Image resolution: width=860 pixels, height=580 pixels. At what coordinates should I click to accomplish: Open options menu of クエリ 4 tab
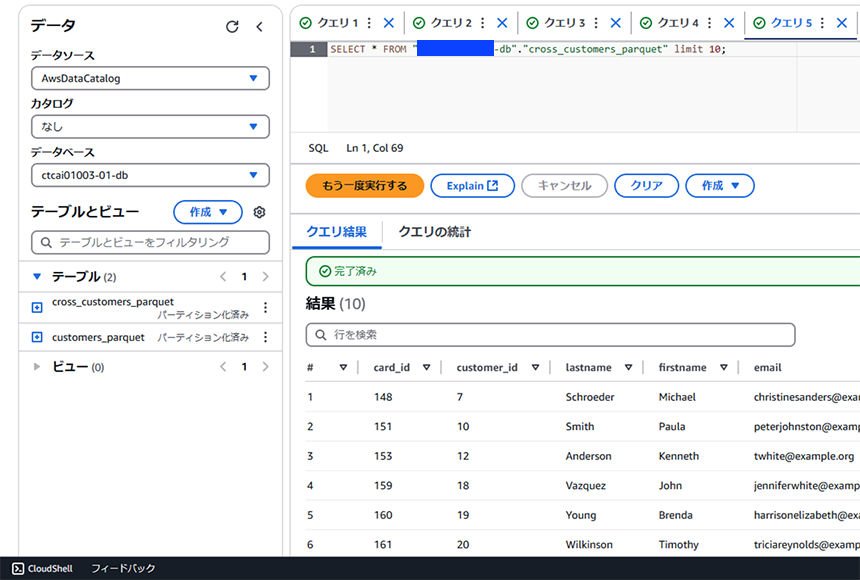tap(709, 22)
